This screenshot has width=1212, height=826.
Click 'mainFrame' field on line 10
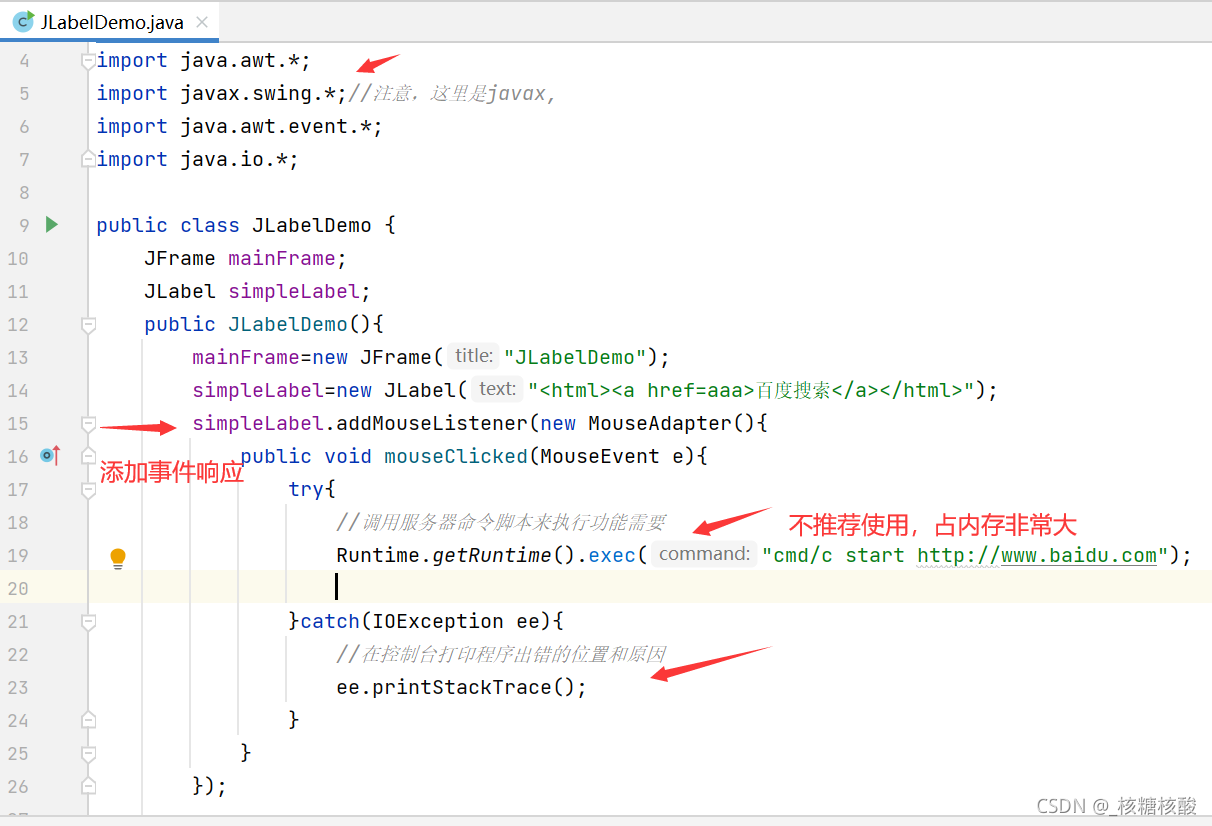pos(281,258)
